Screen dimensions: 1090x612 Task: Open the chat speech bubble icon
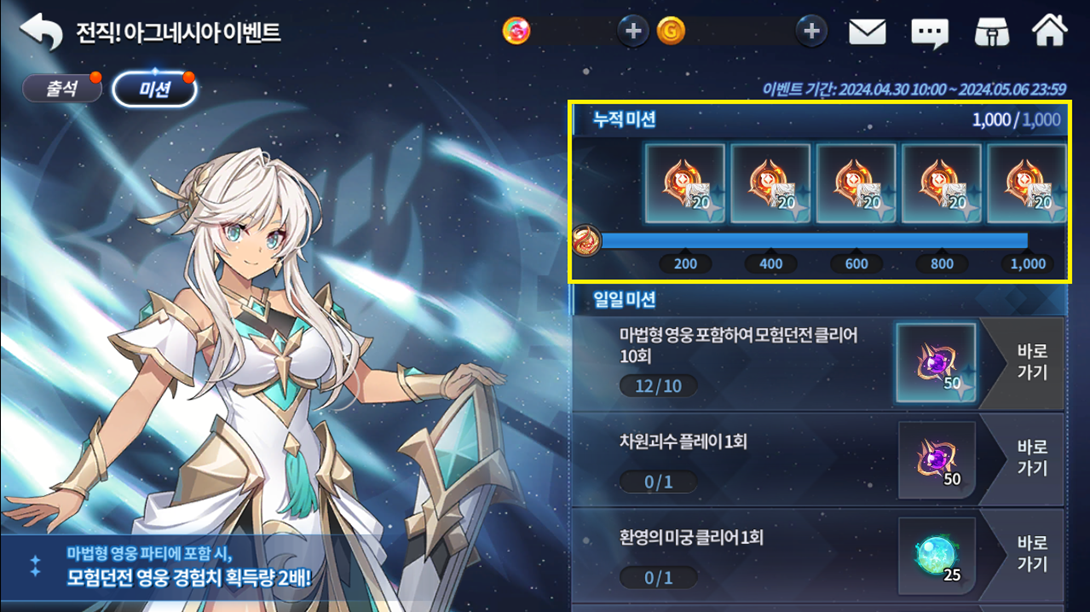click(929, 33)
